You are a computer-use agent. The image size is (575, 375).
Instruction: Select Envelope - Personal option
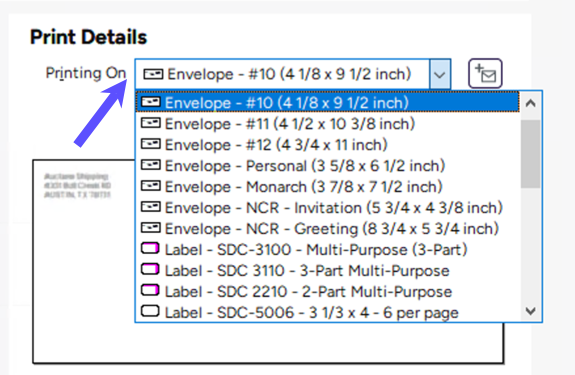(x=328, y=166)
